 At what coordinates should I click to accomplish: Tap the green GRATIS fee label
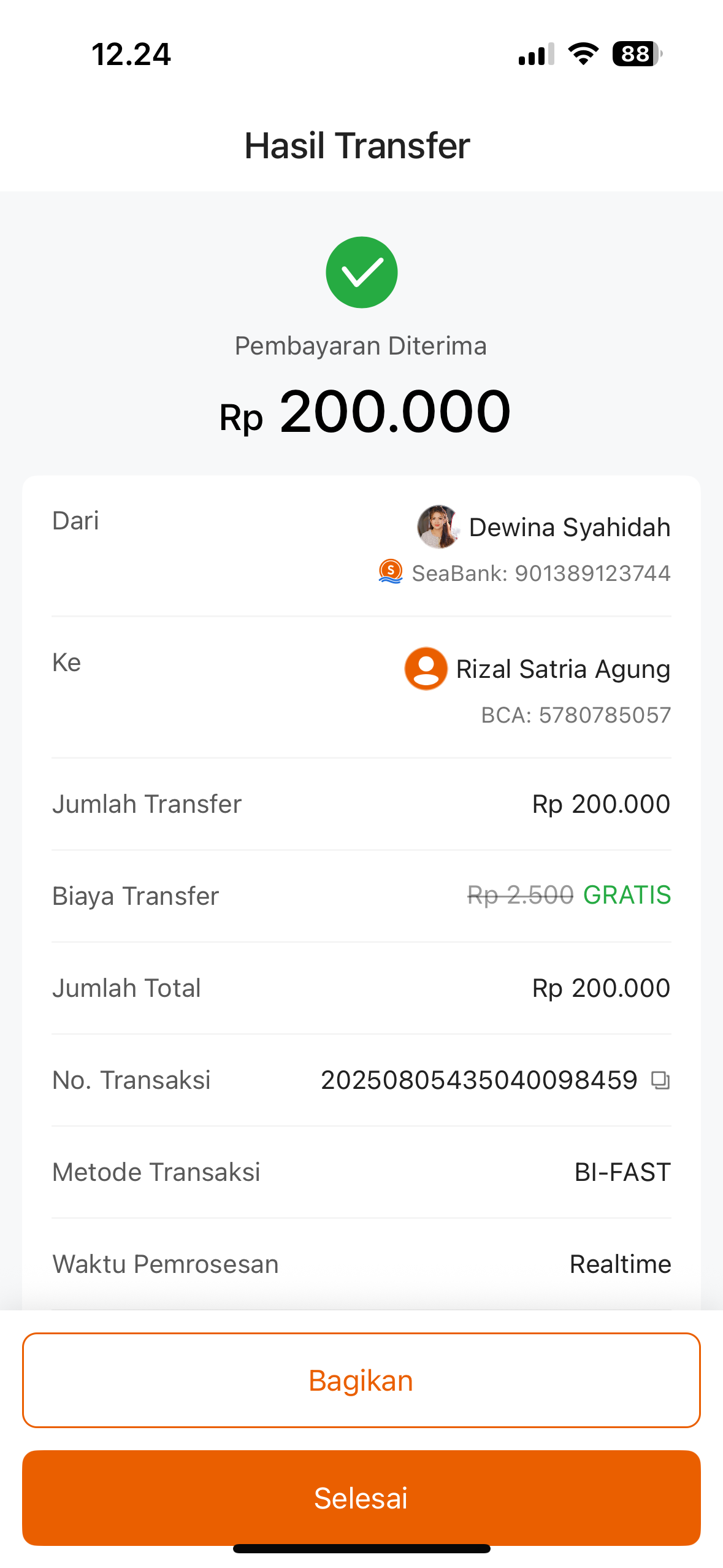click(627, 895)
